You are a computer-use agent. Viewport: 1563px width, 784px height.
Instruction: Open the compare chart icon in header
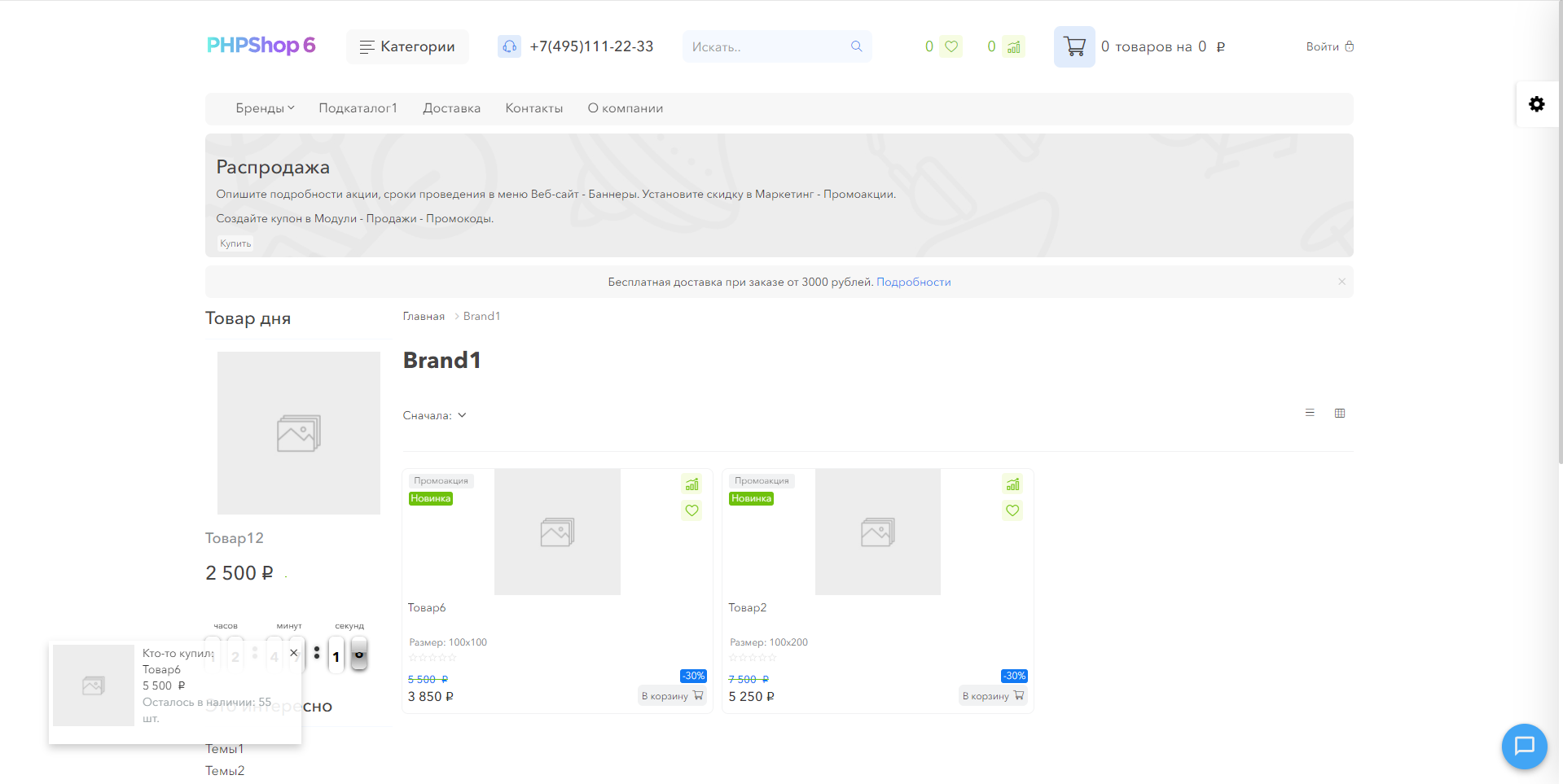pos(1013,46)
